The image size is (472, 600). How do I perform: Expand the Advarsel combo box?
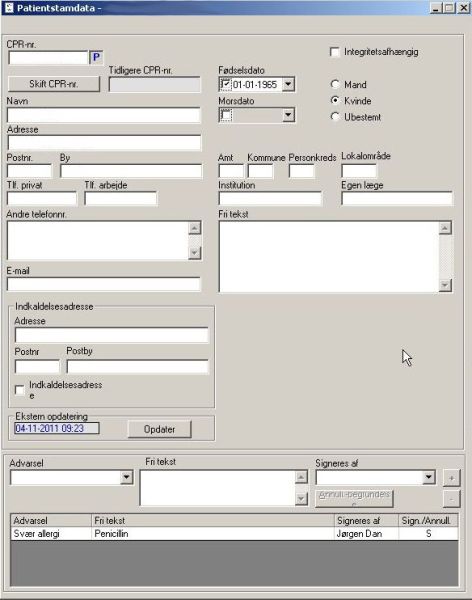point(126,477)
